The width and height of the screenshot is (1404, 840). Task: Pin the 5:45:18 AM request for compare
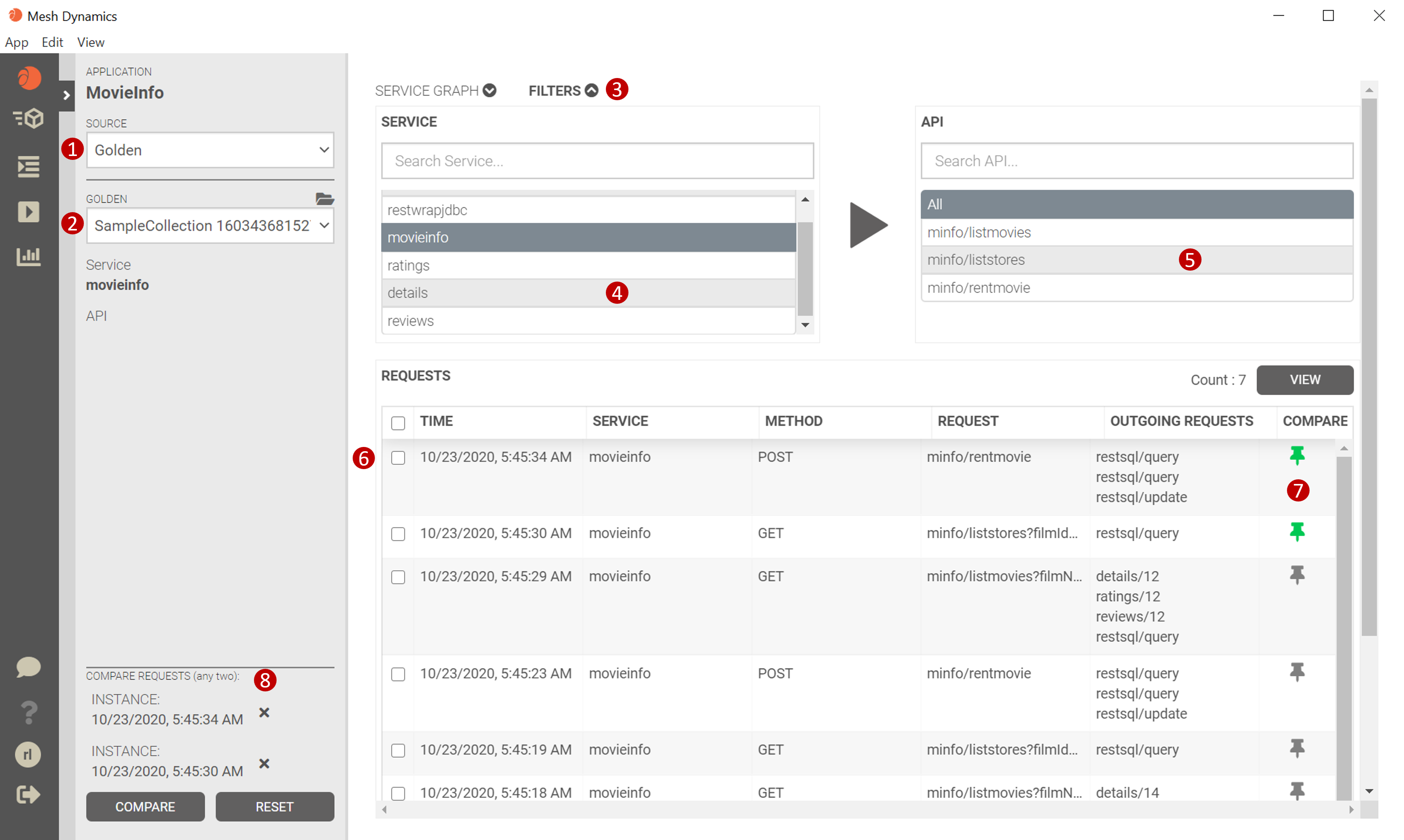(x=1296, y=791)
